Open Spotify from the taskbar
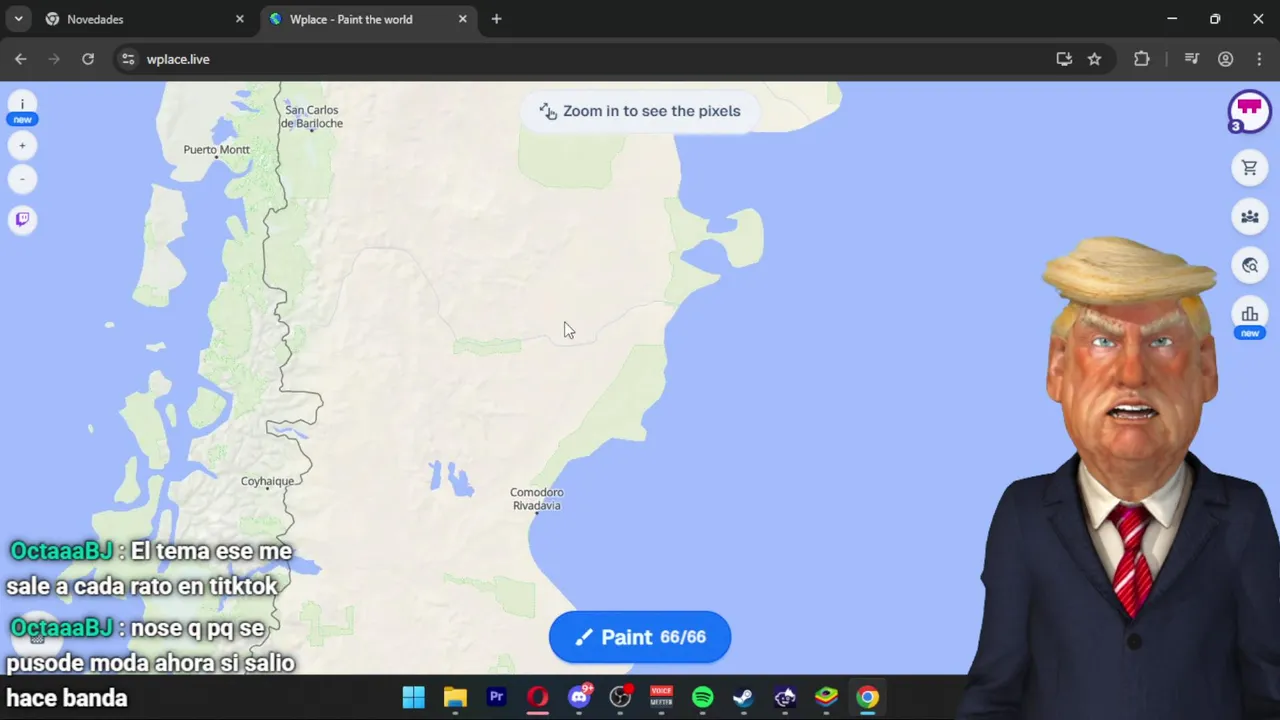 (703, 697)
